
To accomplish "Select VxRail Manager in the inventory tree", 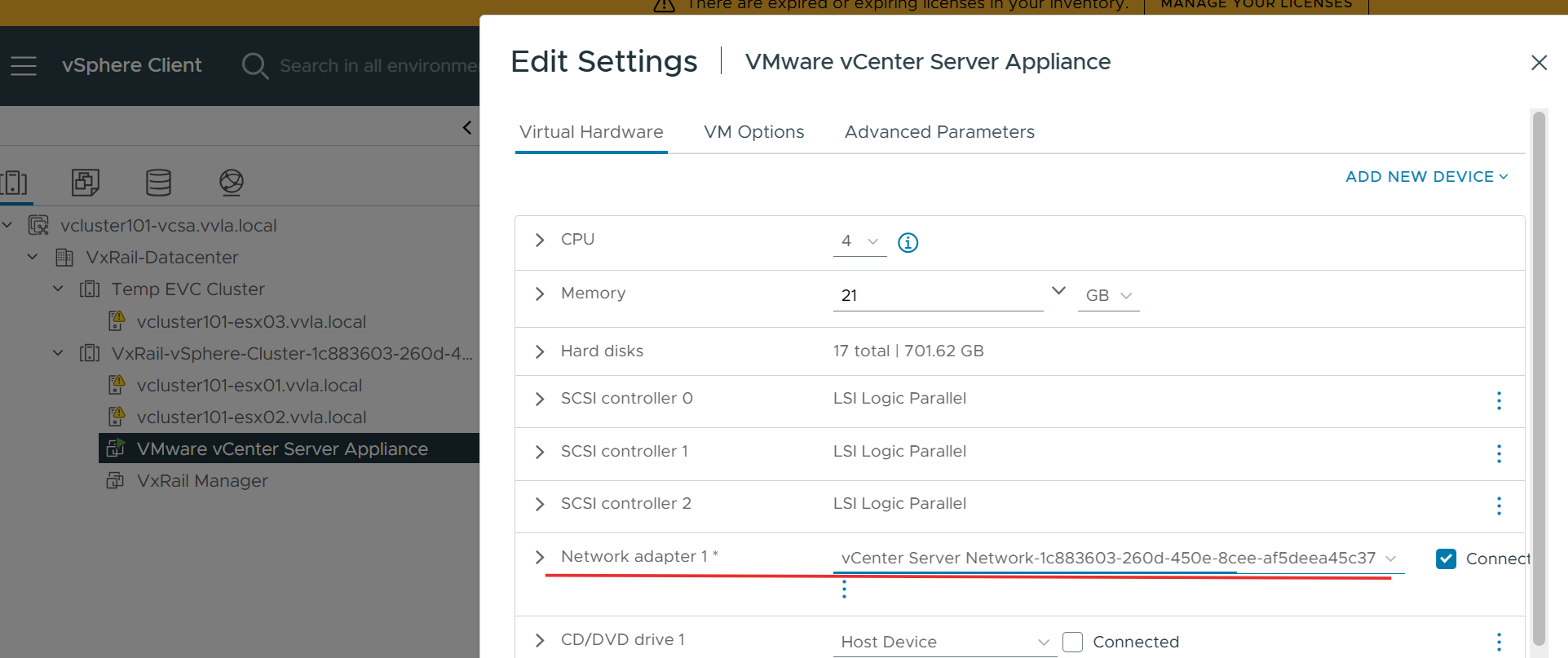I will pos(202,481).
